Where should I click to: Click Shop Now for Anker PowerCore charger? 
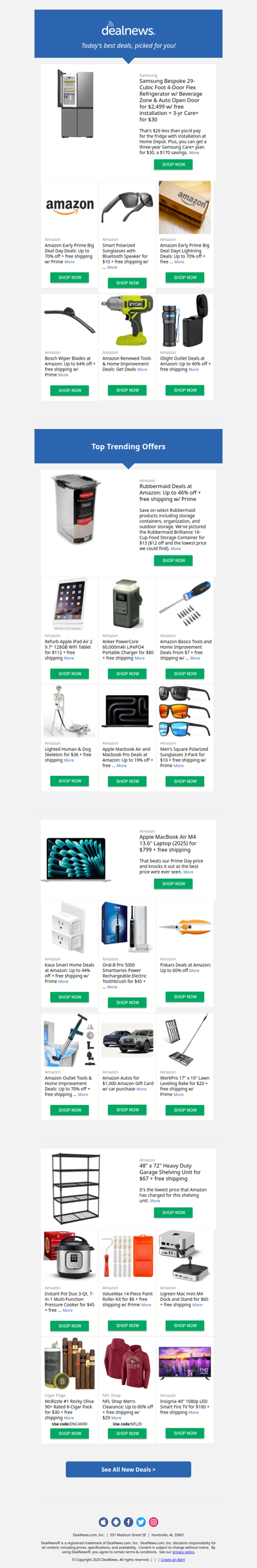click(128, 674)
